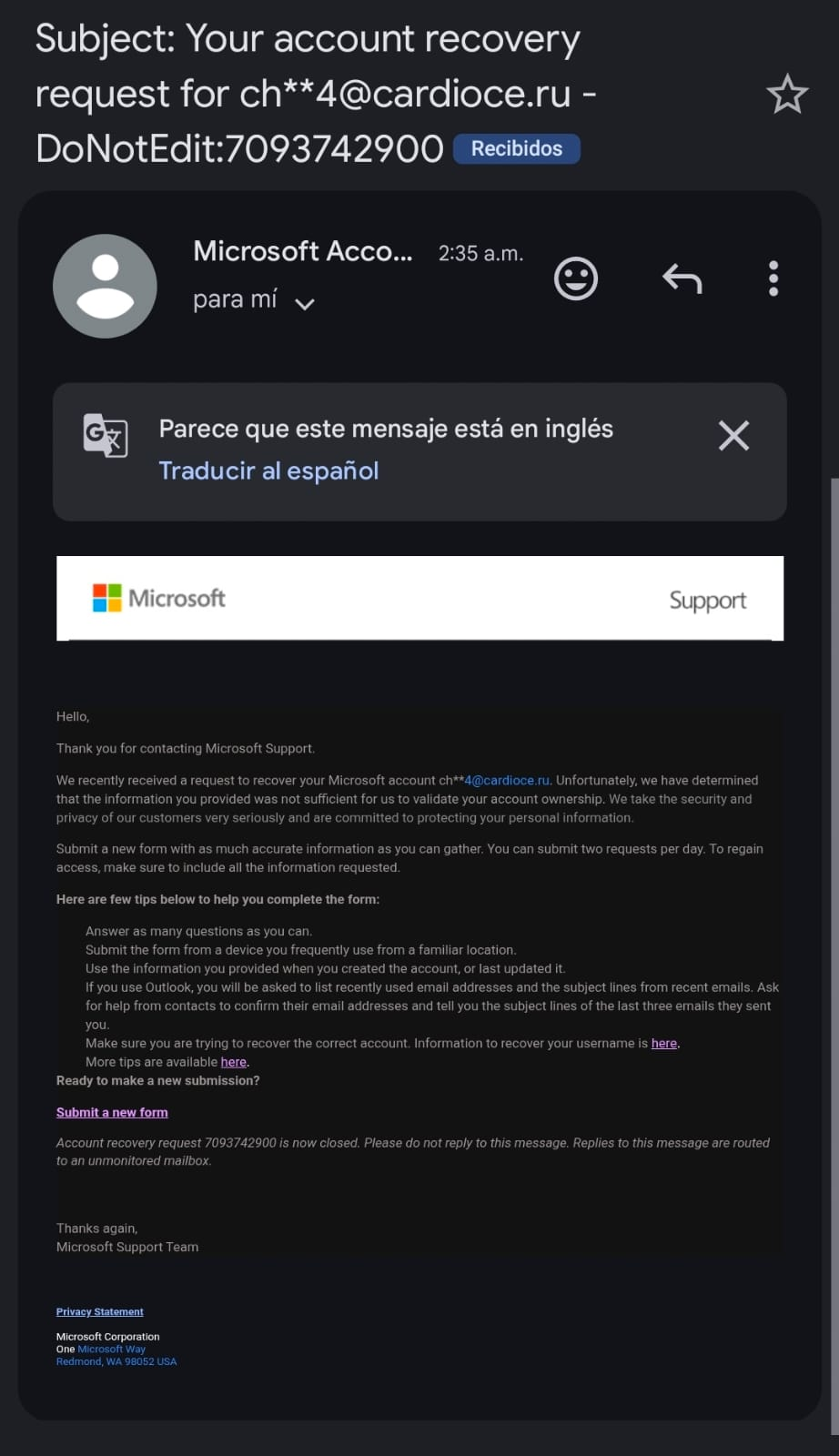
Task: Click the 'Submit a new form' link
Action: [x=112, y=1112]
